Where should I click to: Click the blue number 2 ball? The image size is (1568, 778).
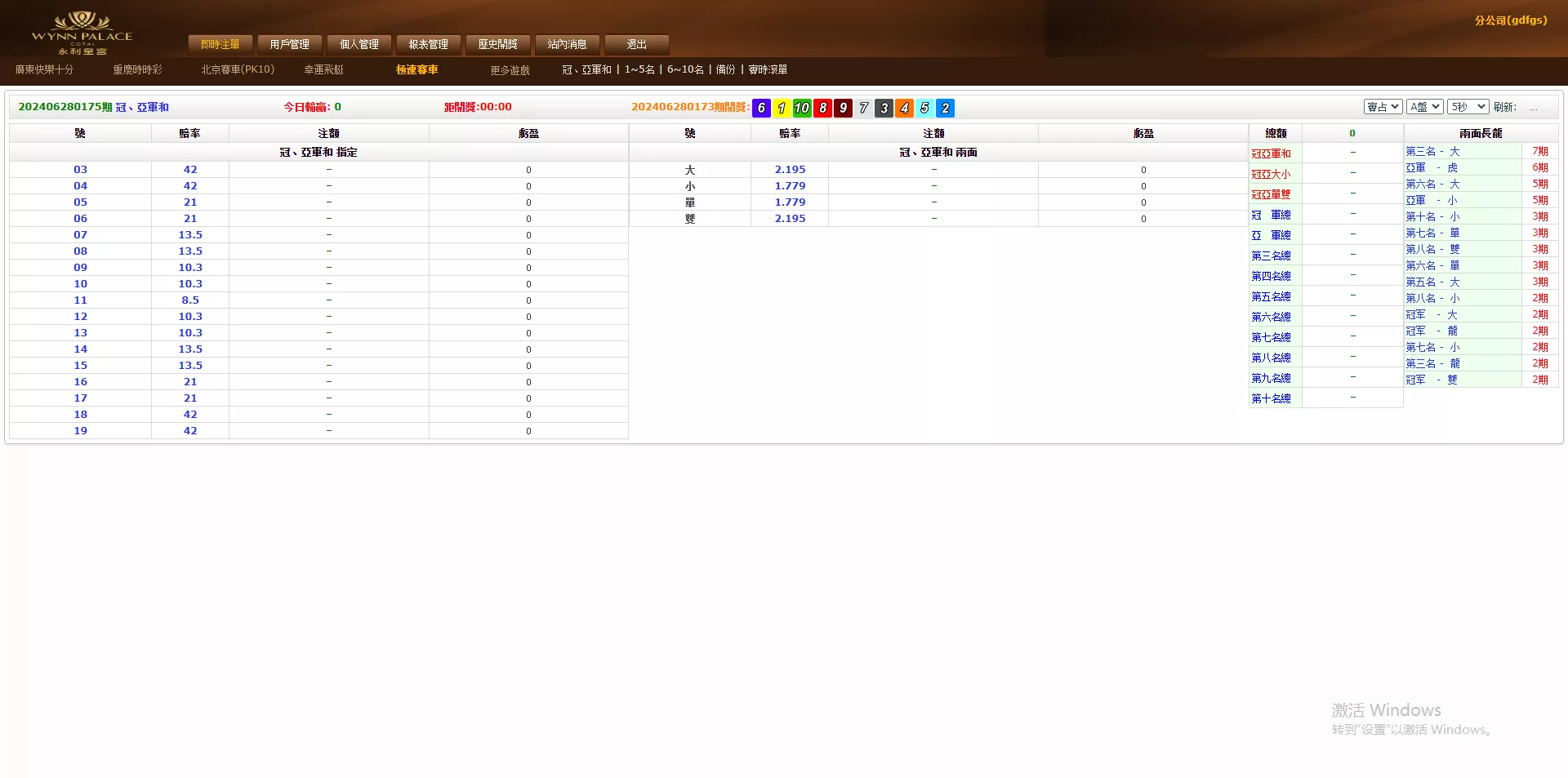tap(945, 108)
